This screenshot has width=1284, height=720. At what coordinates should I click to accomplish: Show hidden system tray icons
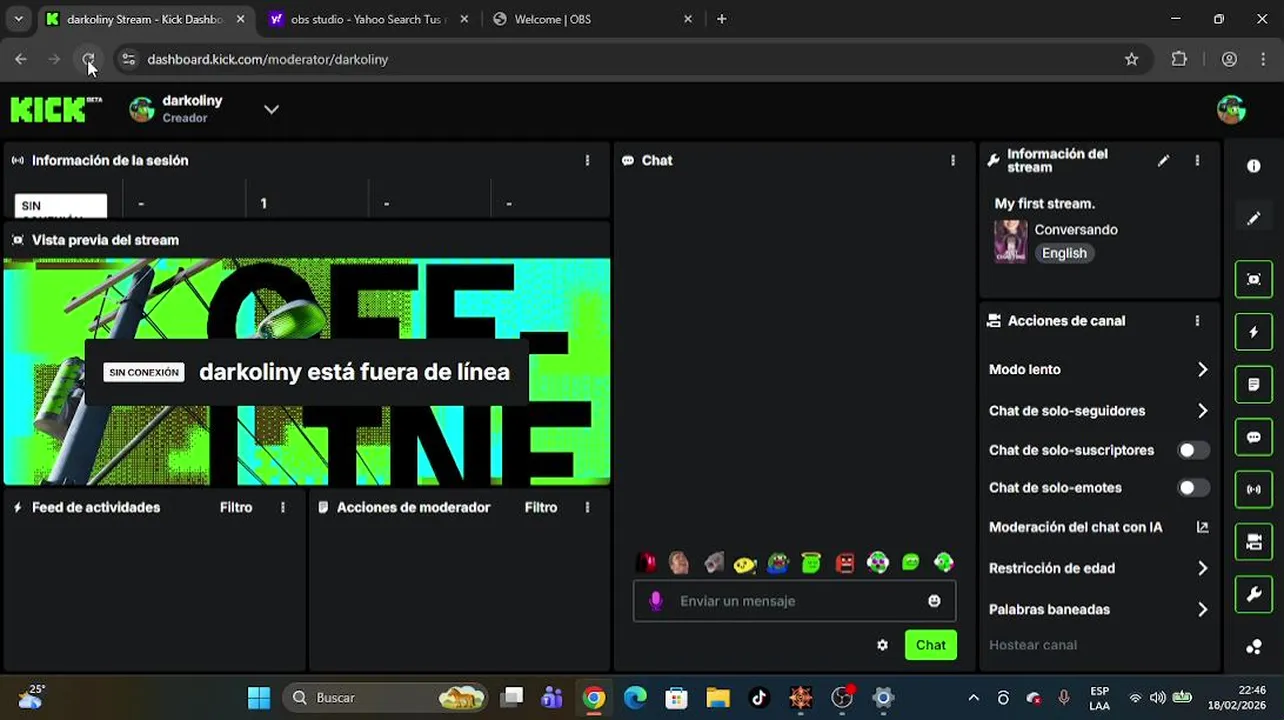(x=973, y=697)
